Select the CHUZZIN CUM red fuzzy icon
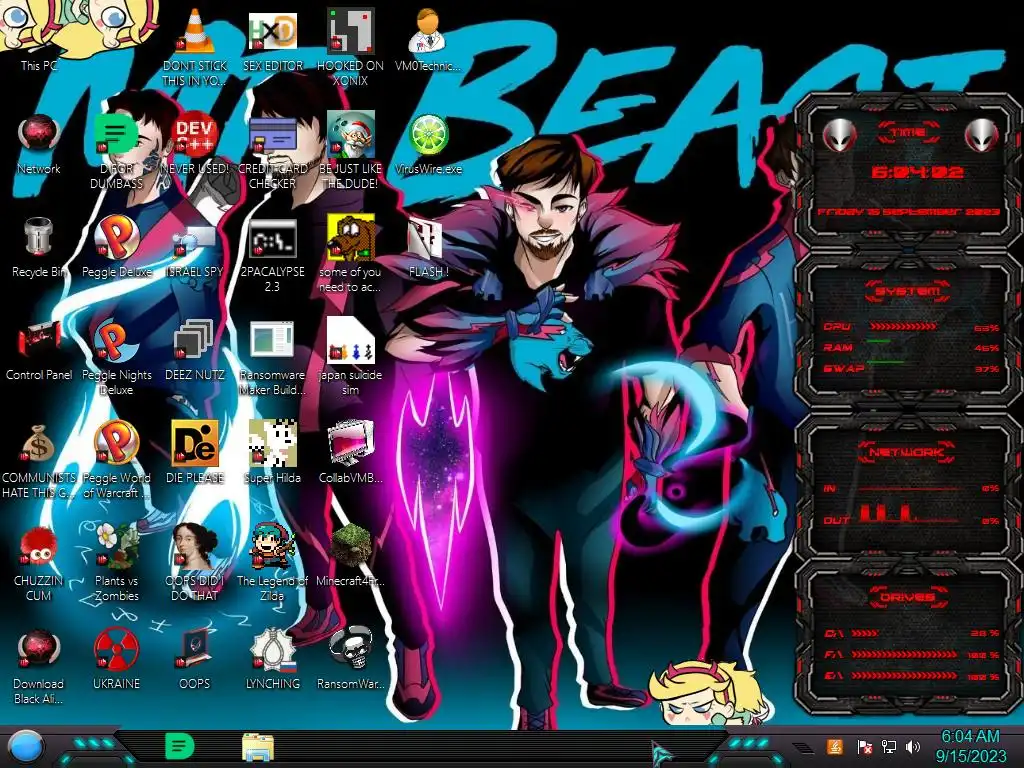 tap(39, 563)
